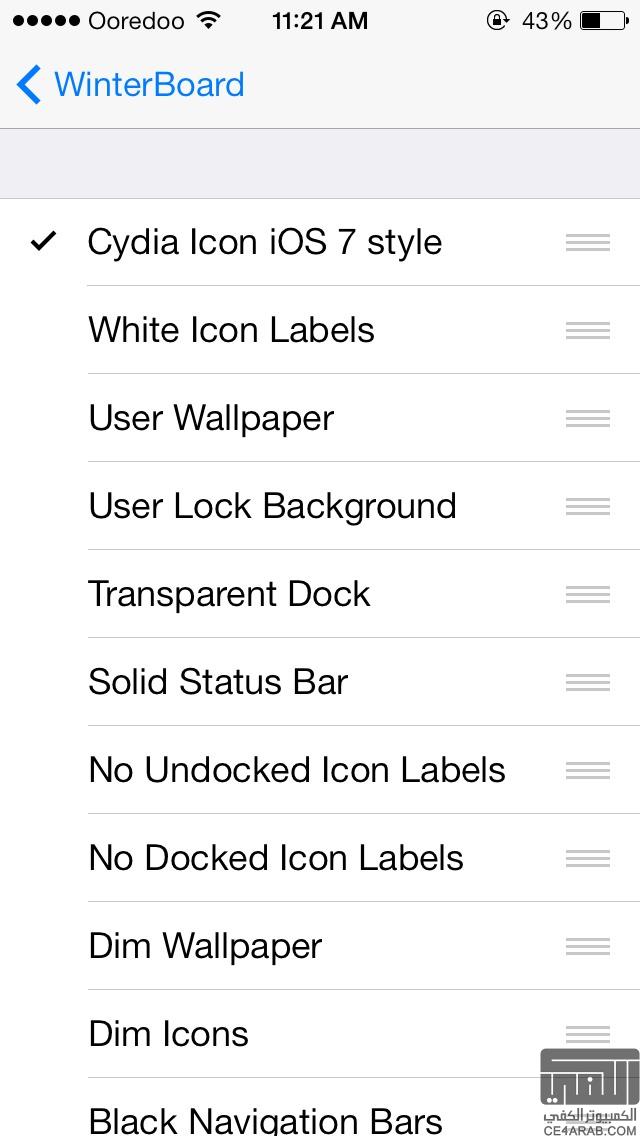Tap the reorder handle for Cydia Icon iOS 7 style

pos(587,242)
